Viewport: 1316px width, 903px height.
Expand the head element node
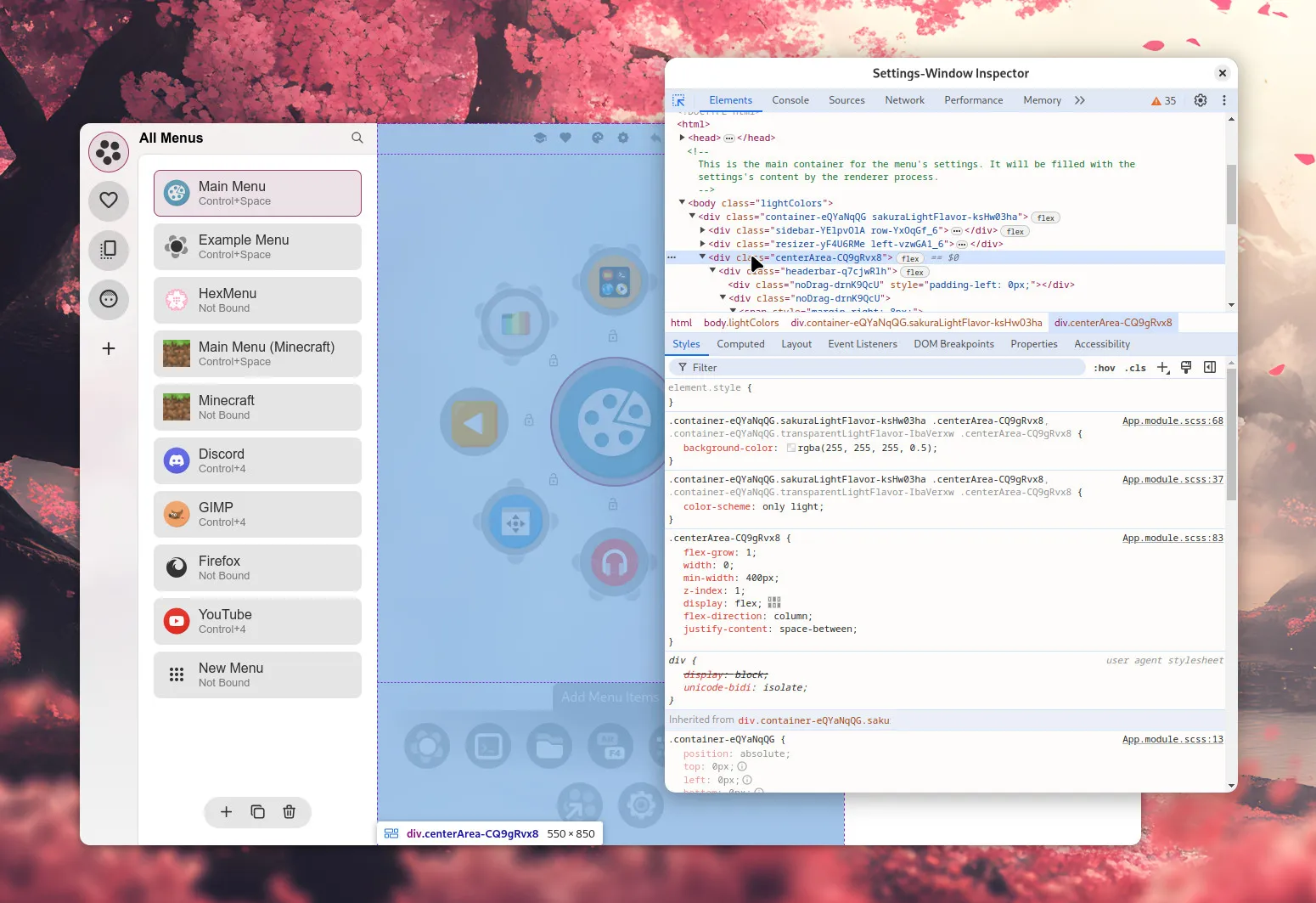(682, 138)
